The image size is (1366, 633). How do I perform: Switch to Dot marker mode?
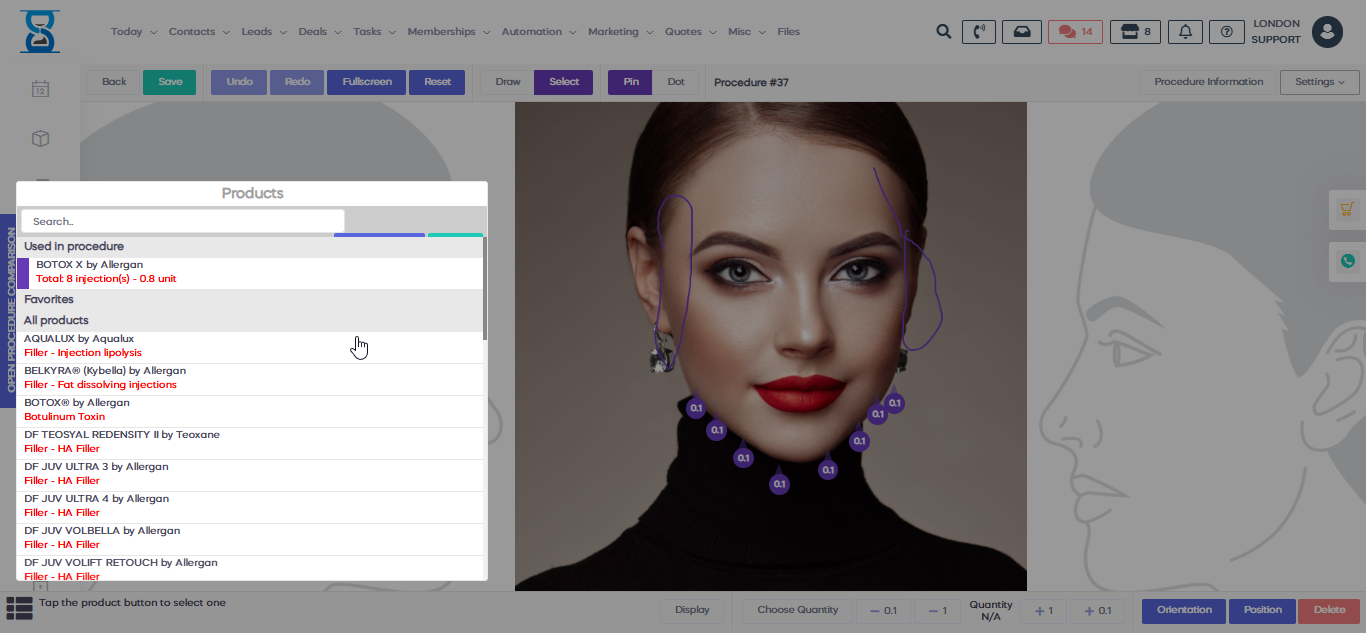[676, 82]
